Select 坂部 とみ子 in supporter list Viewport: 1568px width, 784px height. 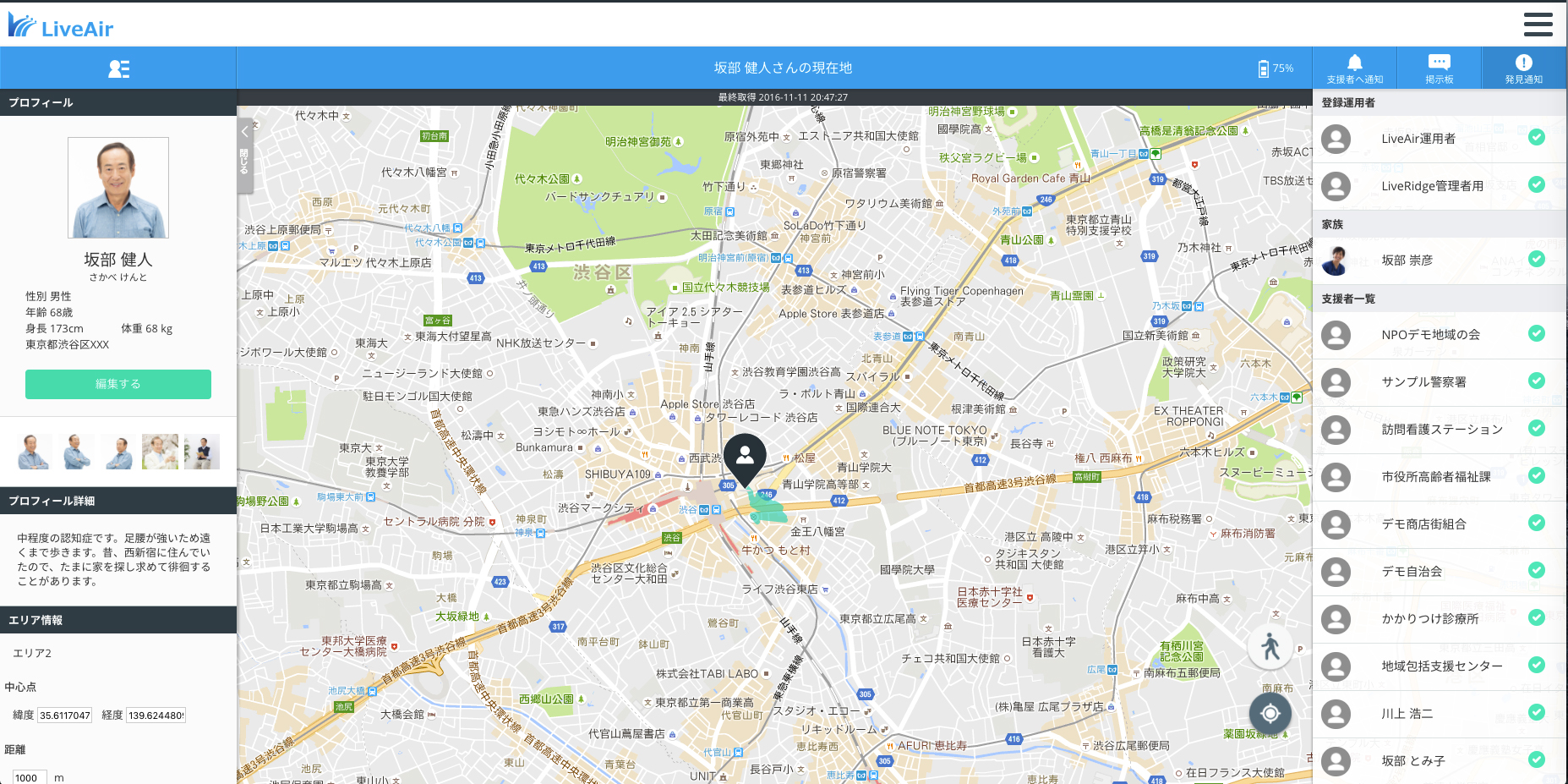(1440, 761)
